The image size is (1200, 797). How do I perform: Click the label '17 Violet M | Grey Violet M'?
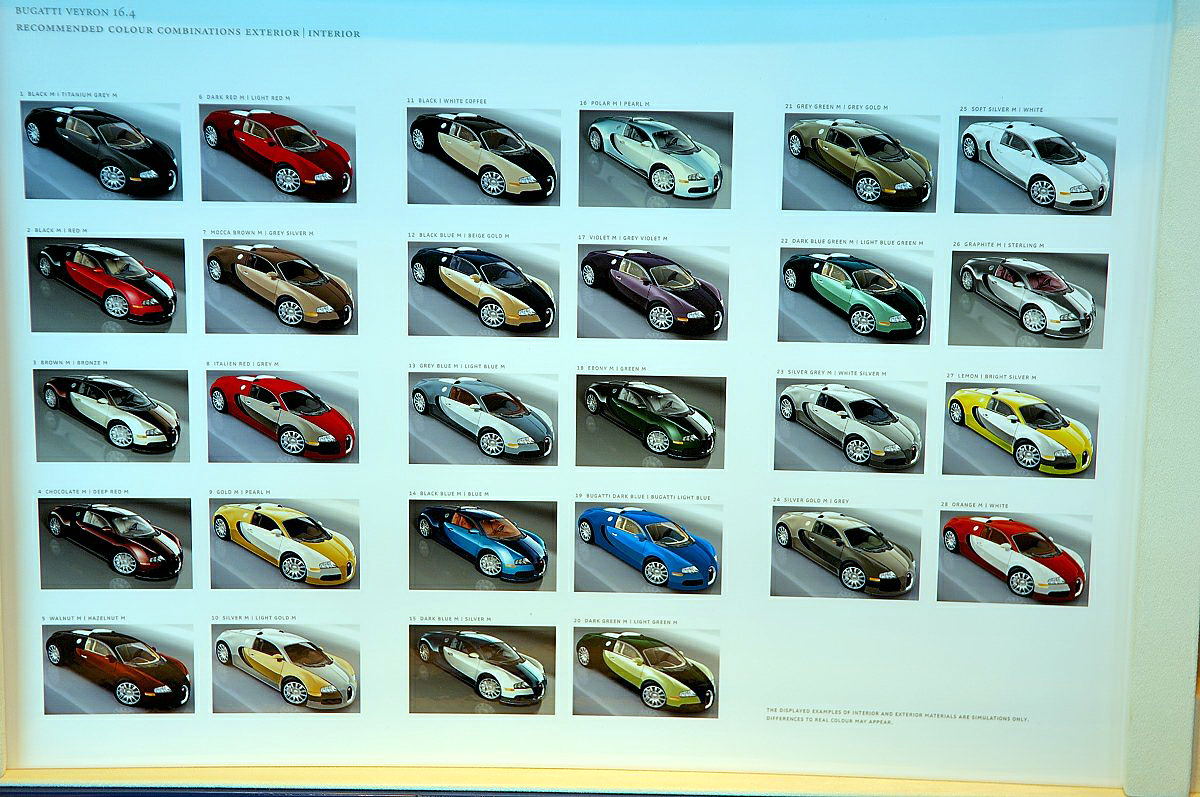point(622,237)
